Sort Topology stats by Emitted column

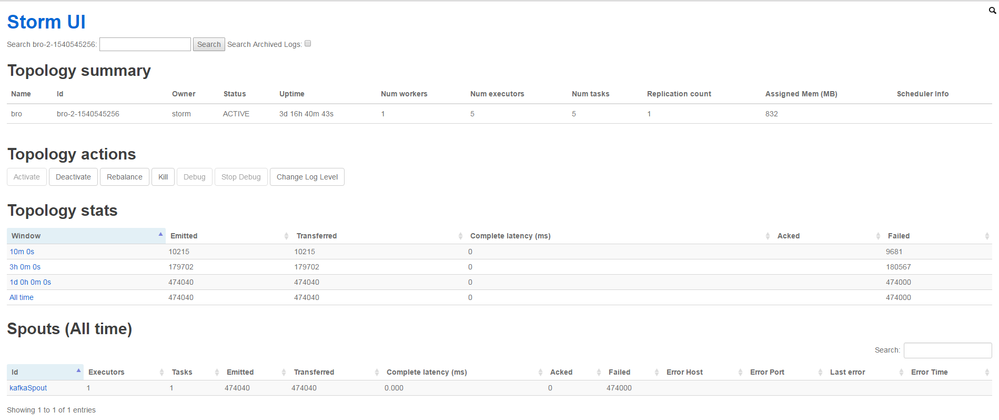[229, 236]
